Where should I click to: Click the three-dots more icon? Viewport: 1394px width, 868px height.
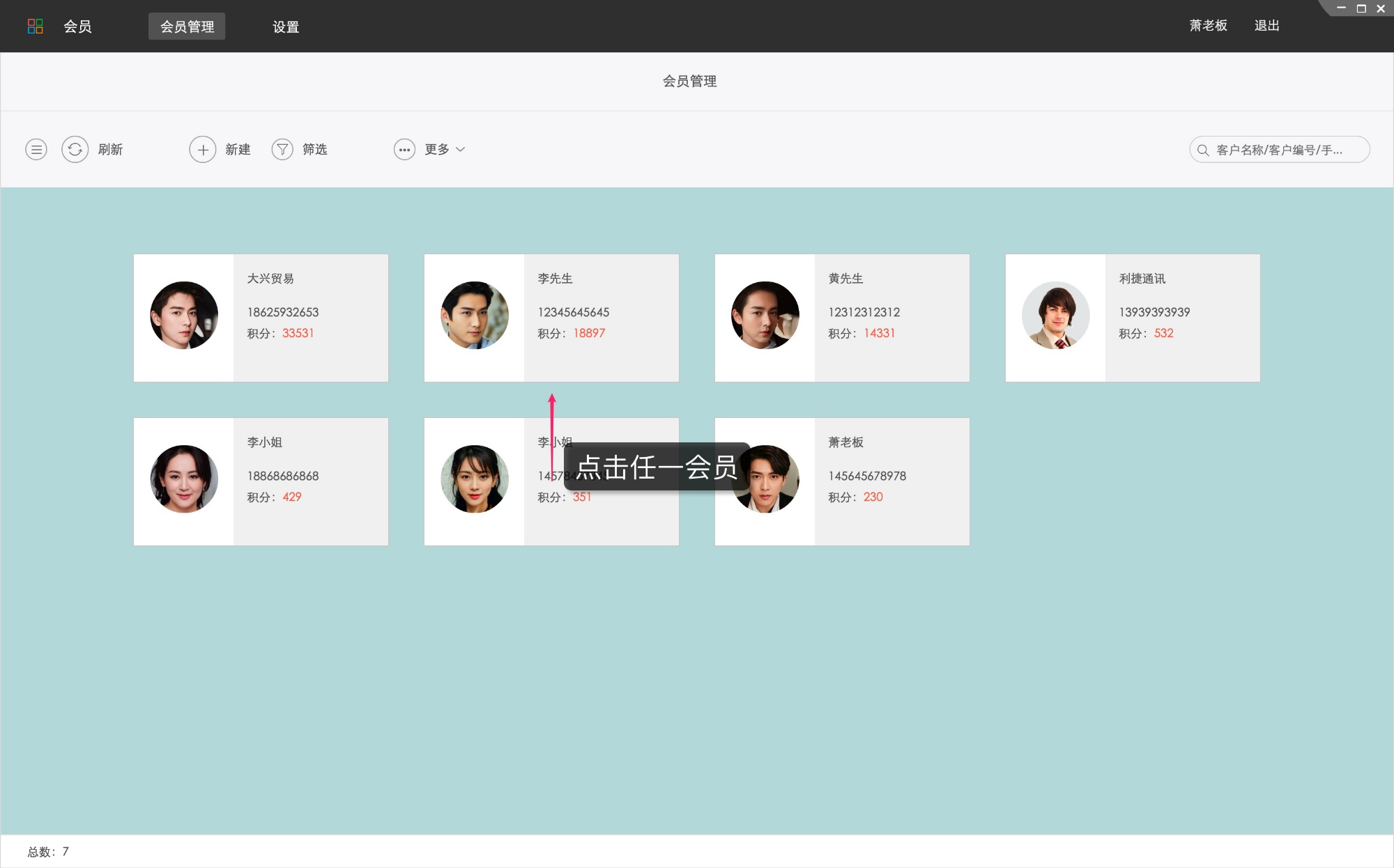pyautogui.click(x=404, y=150)
